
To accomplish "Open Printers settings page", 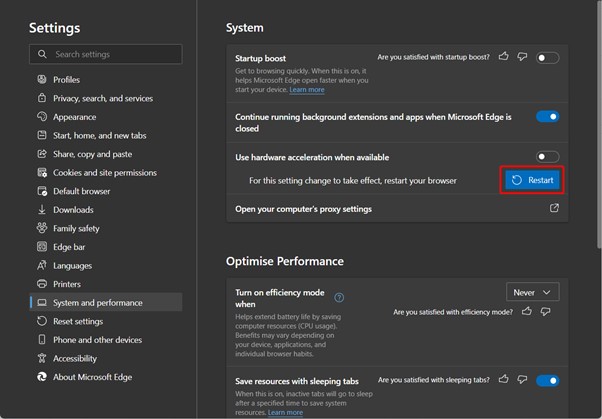I will point(106,284).
